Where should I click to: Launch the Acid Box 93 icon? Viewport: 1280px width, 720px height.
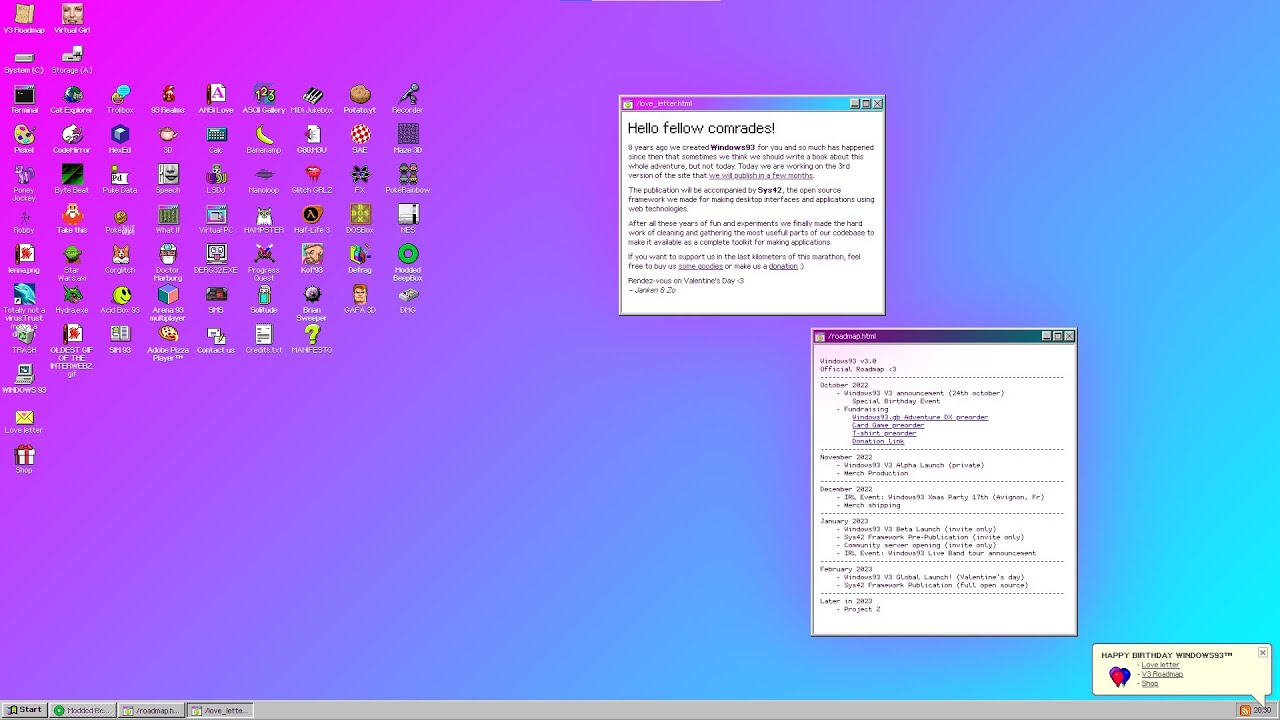(x=120, y=299)
